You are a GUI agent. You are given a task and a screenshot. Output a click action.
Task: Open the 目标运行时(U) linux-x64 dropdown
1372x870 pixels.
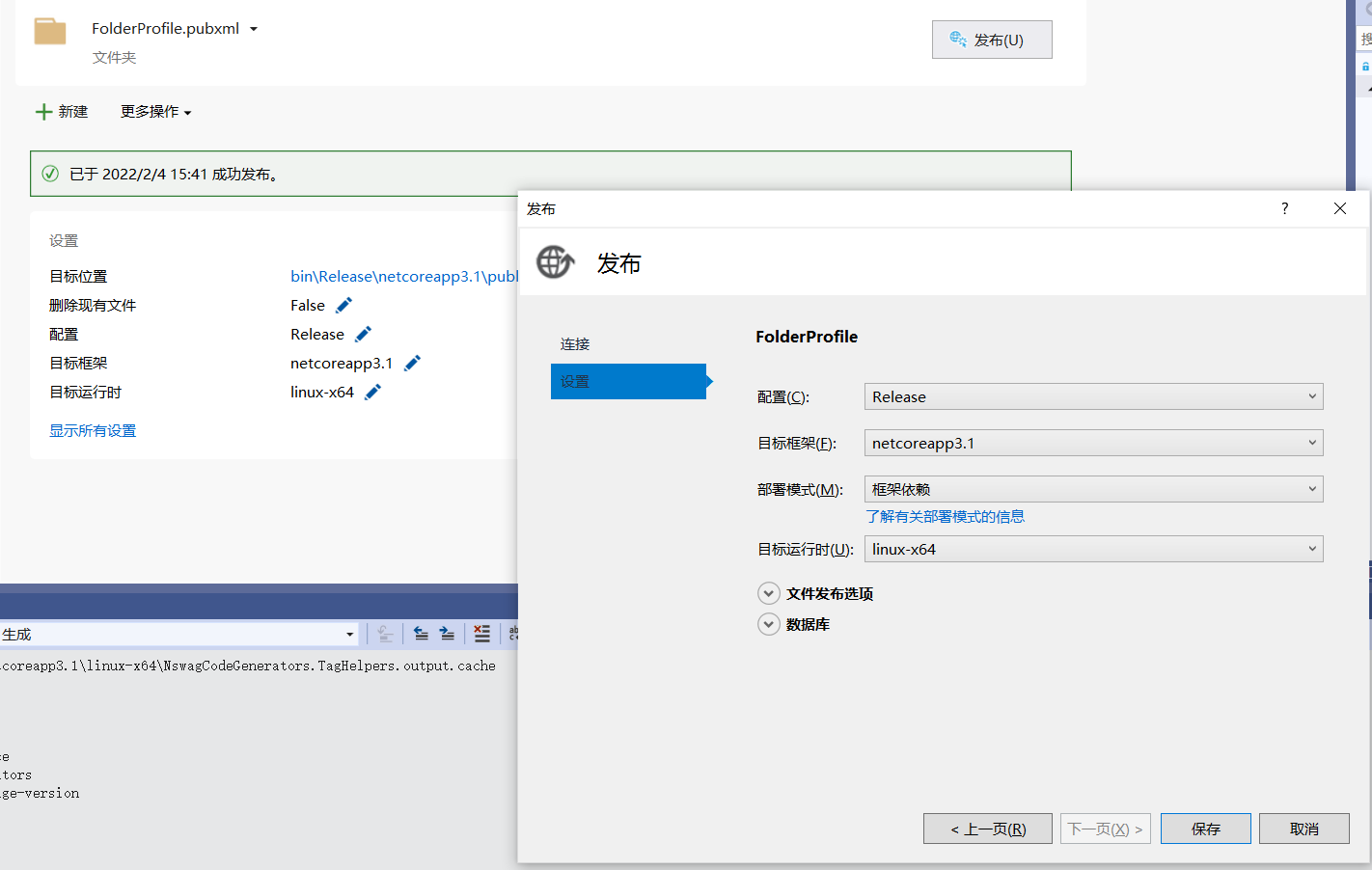click(1093, 549)
